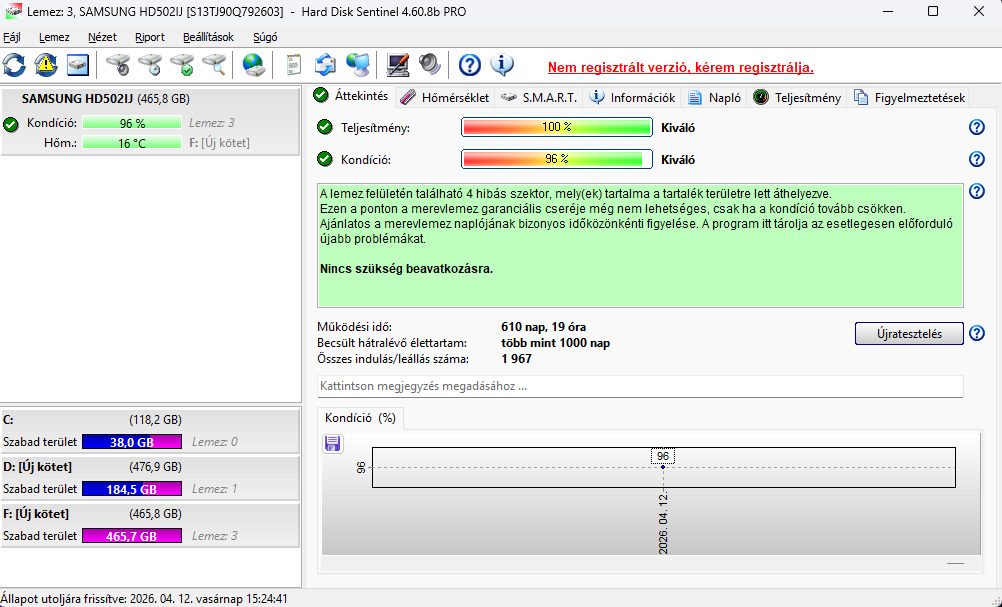
Task: Click the info speech bubble toolbar icon
Action: point(502,65)
